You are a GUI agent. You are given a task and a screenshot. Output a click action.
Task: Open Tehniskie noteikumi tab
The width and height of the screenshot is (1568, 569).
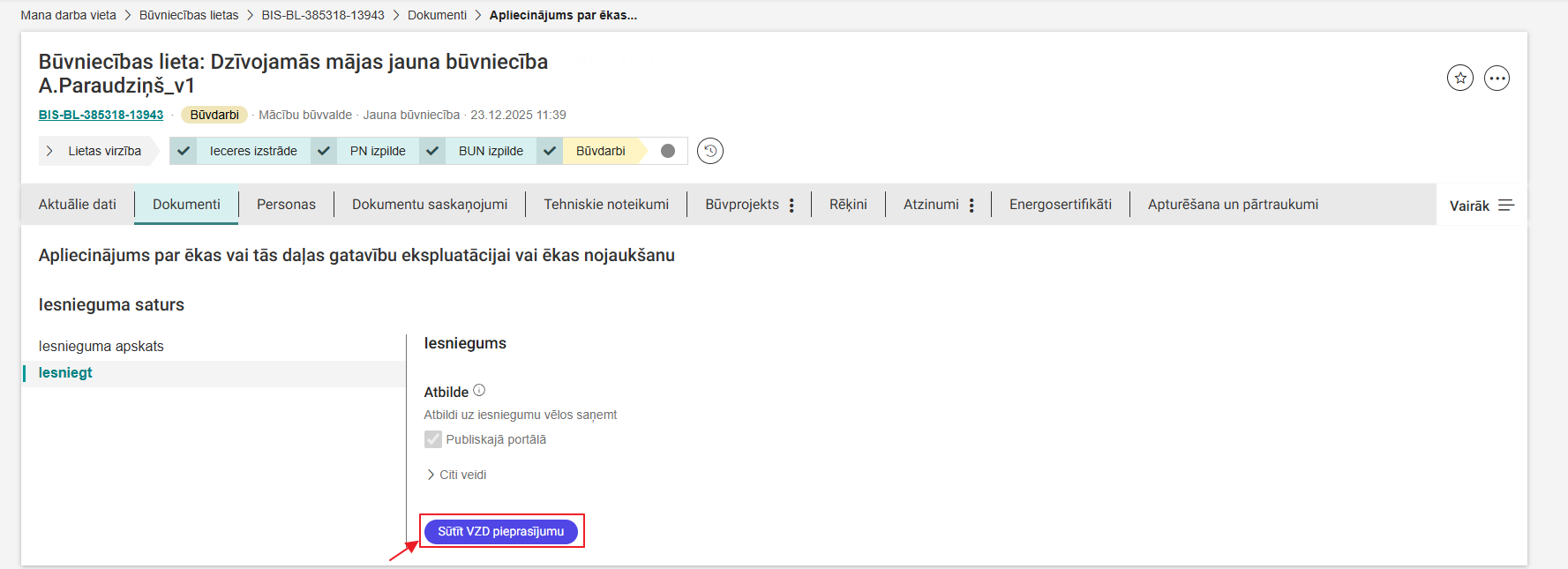pyautogui.click(x=606, y=205)
